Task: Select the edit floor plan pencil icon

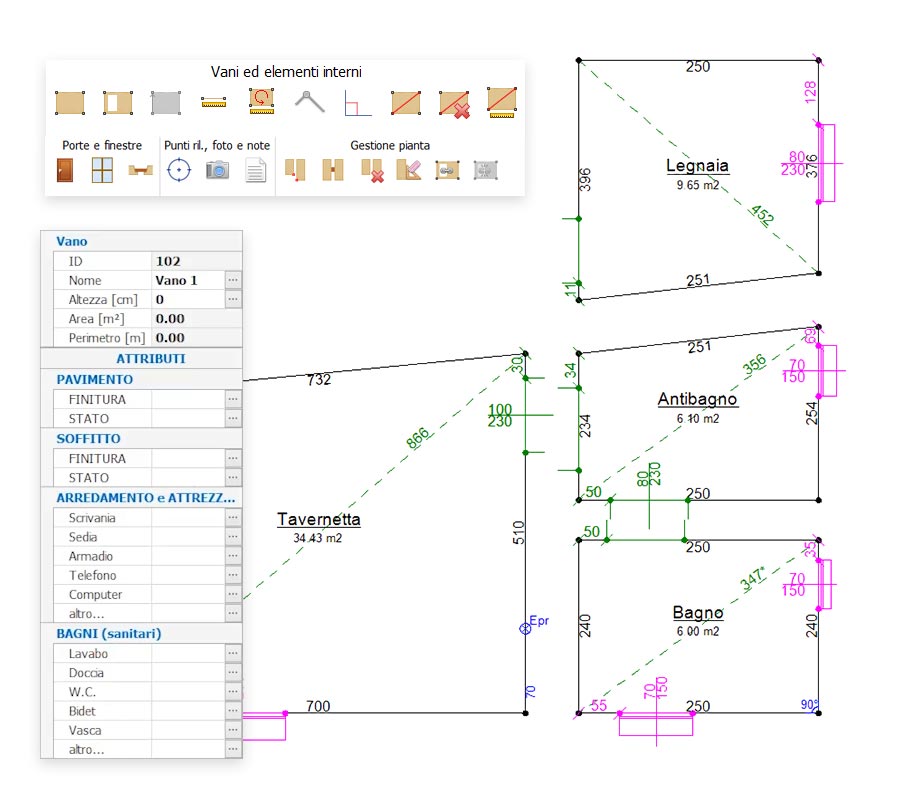Action: tap(409, 170)
